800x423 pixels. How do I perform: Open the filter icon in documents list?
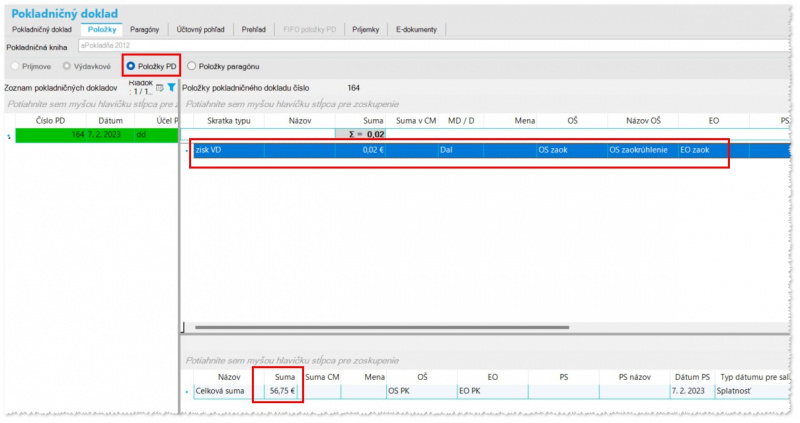[171, 88]
